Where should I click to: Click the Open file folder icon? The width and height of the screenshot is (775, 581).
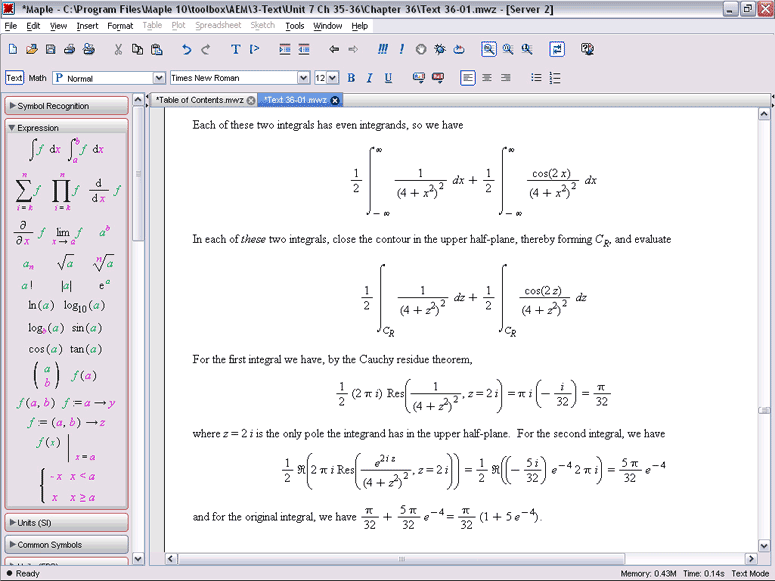31,49
